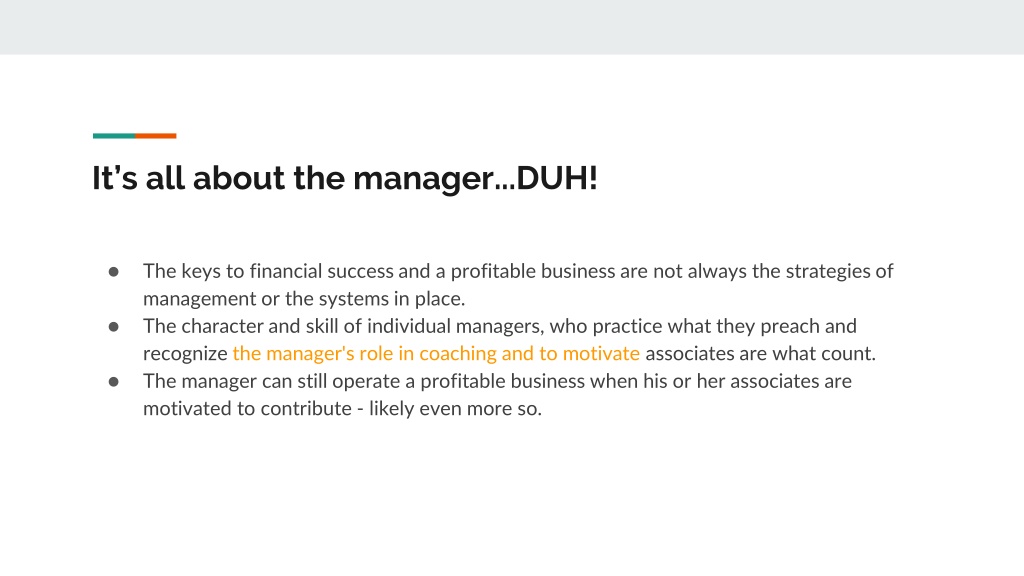Click the text "motivated to contribute - likely even more so."
1024x576 pixels.
(342, 408)
